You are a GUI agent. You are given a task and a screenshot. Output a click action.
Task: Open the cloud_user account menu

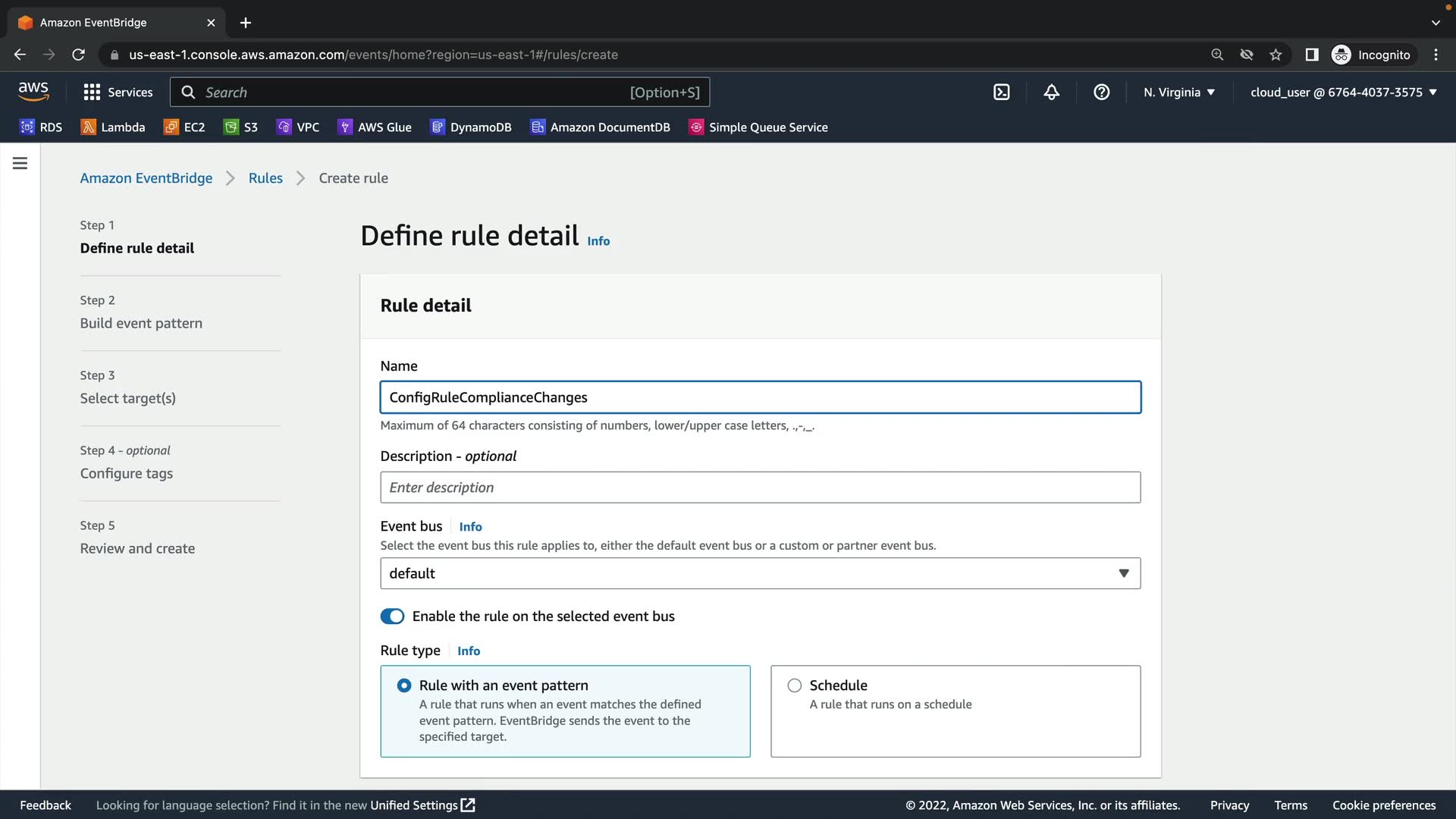coord(1342,93)
